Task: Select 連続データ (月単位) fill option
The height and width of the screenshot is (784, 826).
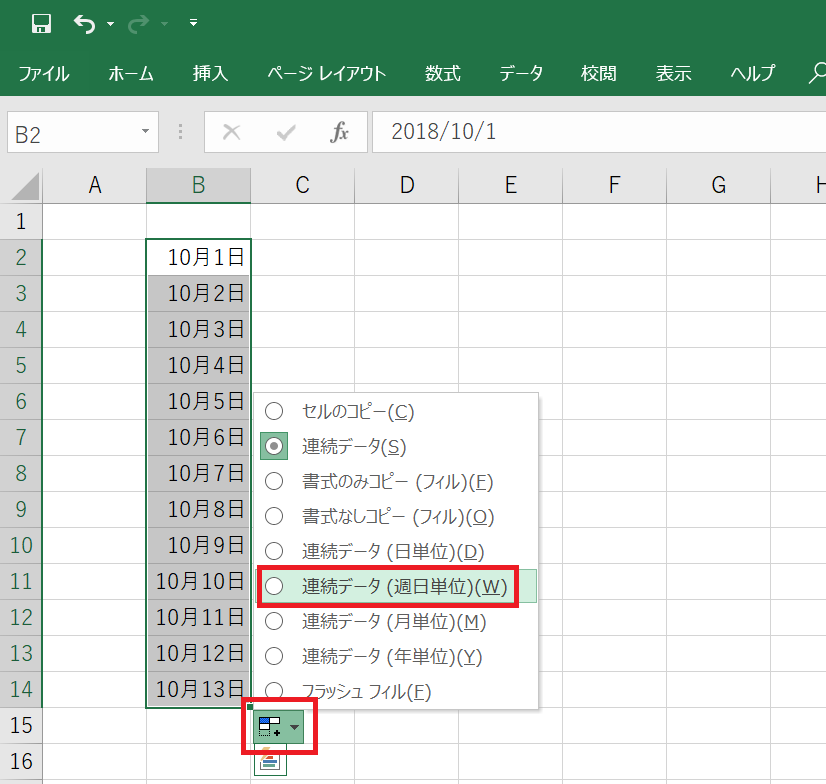Action: (274, 621)
